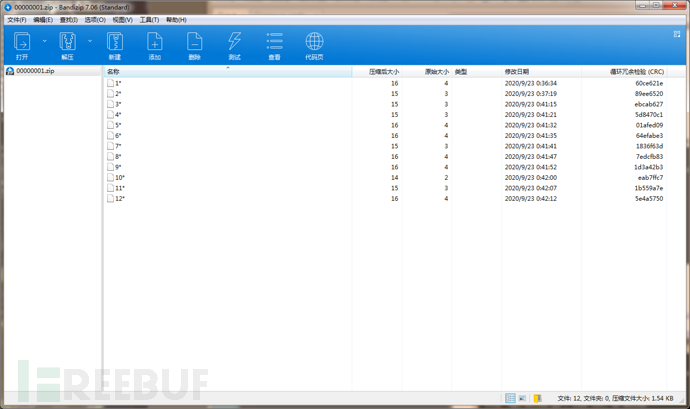Click the Bandizip title bar app icon
The width and height of the screenshot is (690, 409).
pos(8,7)
